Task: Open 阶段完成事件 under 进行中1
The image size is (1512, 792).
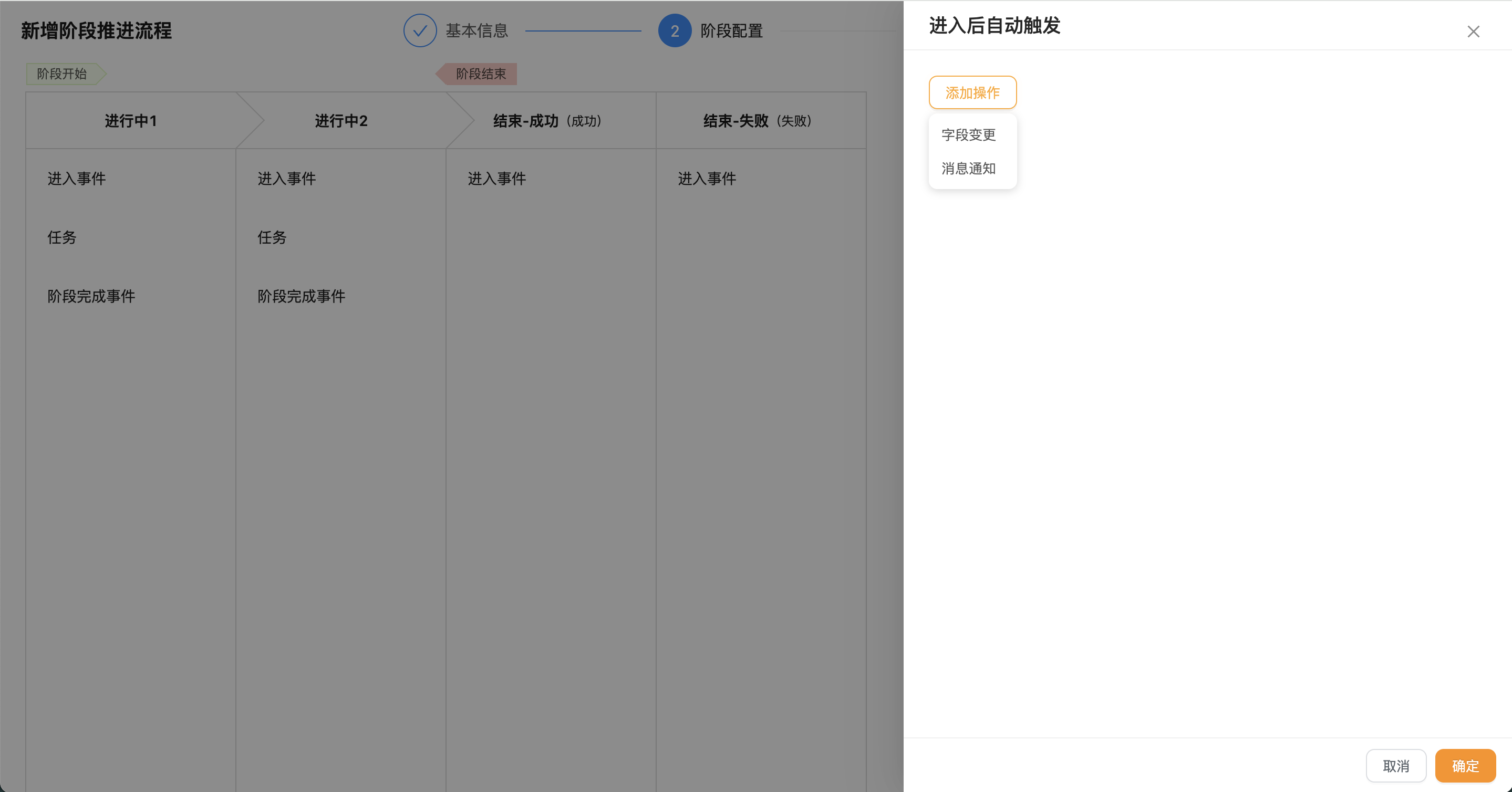Action: pos(91,296)
